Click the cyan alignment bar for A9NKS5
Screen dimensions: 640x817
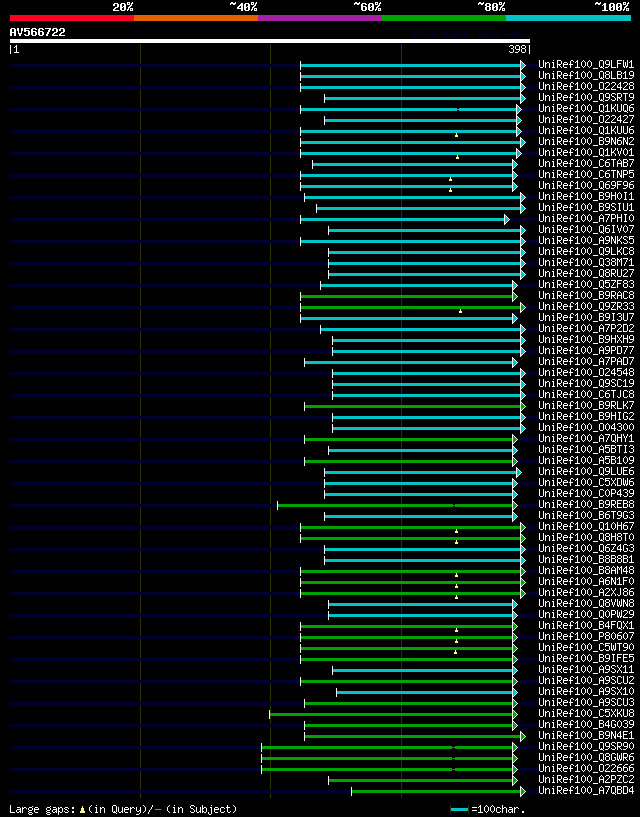tap(413, 241)
